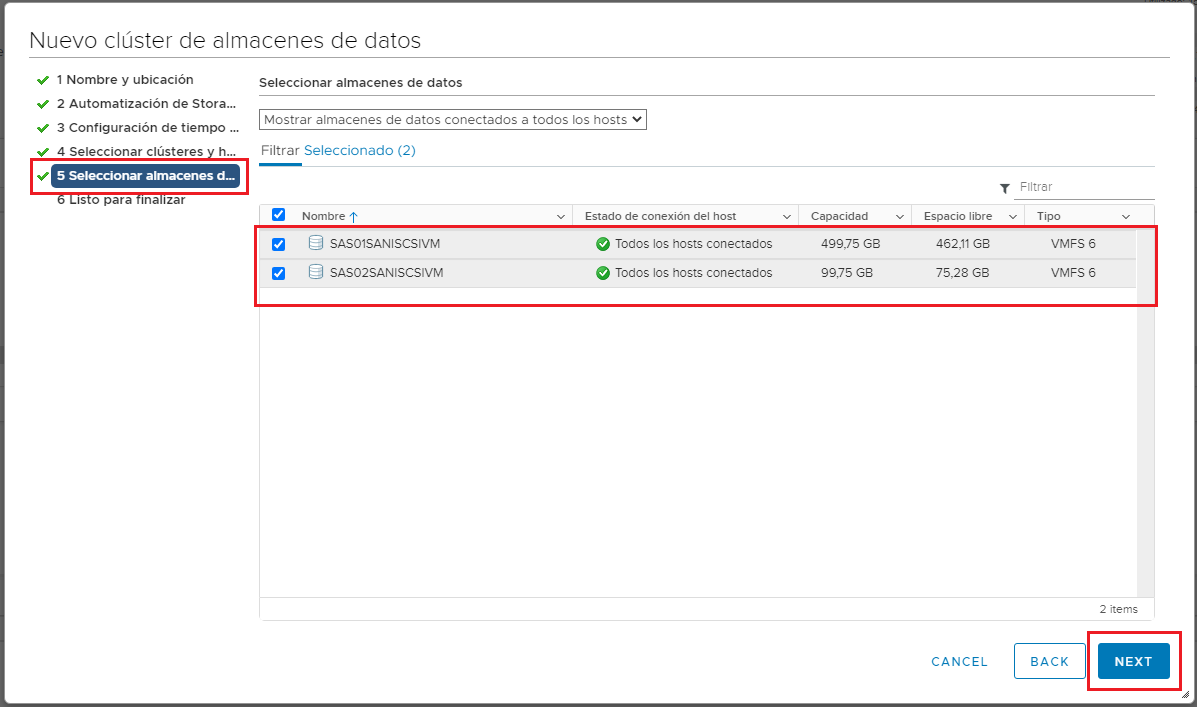Click the NEXT button

point(1134,661)
